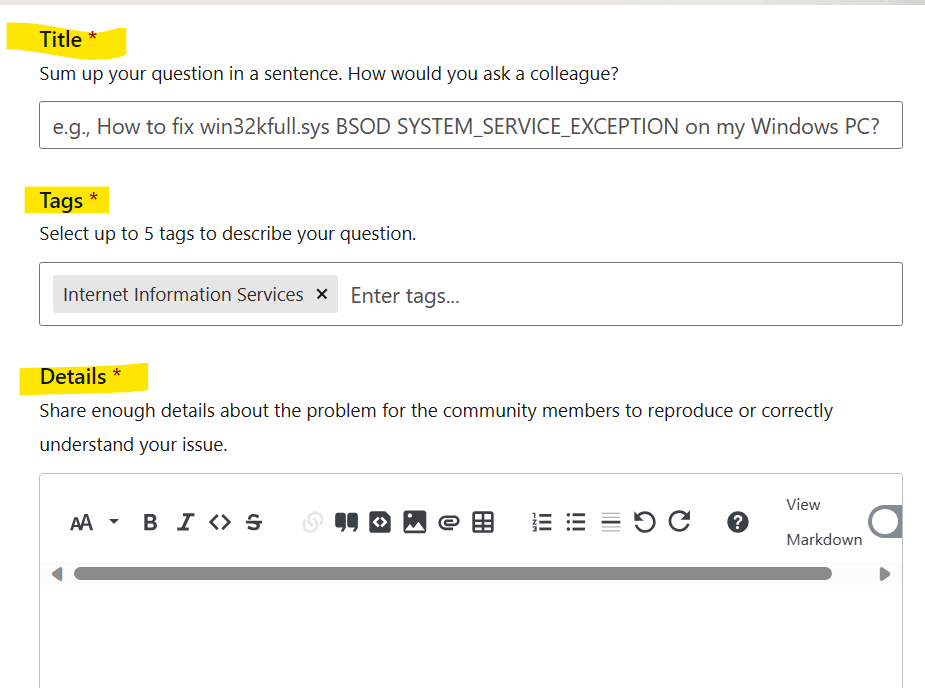Viewport: 925px width, 688px height.
Task: Undo the last edit
Action: 644,522
